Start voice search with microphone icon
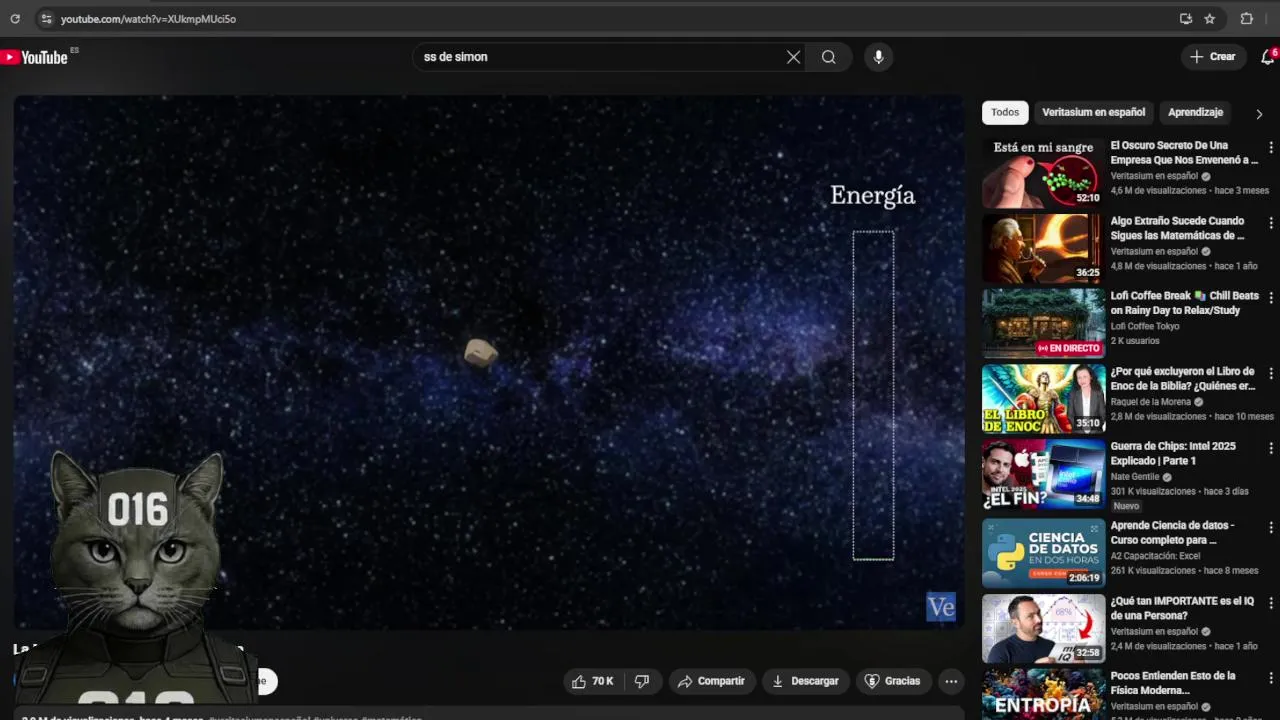The image size is (1280, 720). click(878, 57)
